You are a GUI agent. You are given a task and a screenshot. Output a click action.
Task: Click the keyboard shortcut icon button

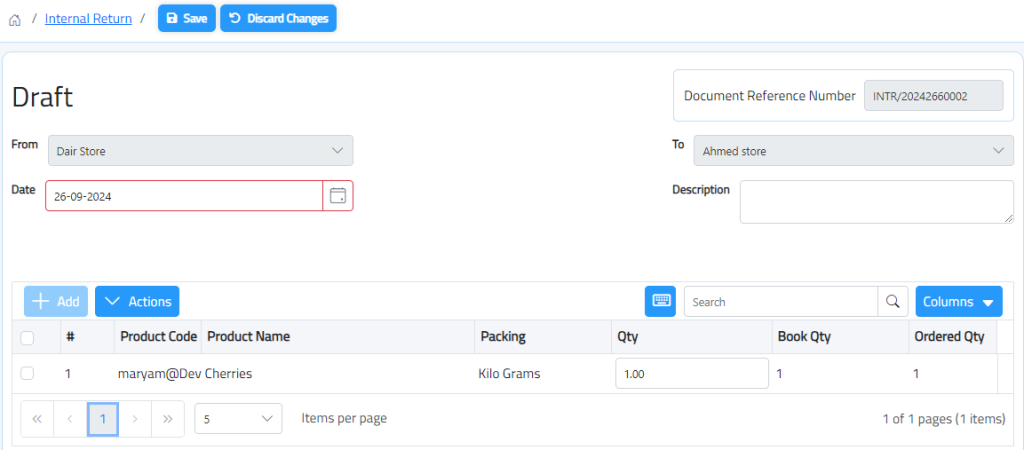660,301
